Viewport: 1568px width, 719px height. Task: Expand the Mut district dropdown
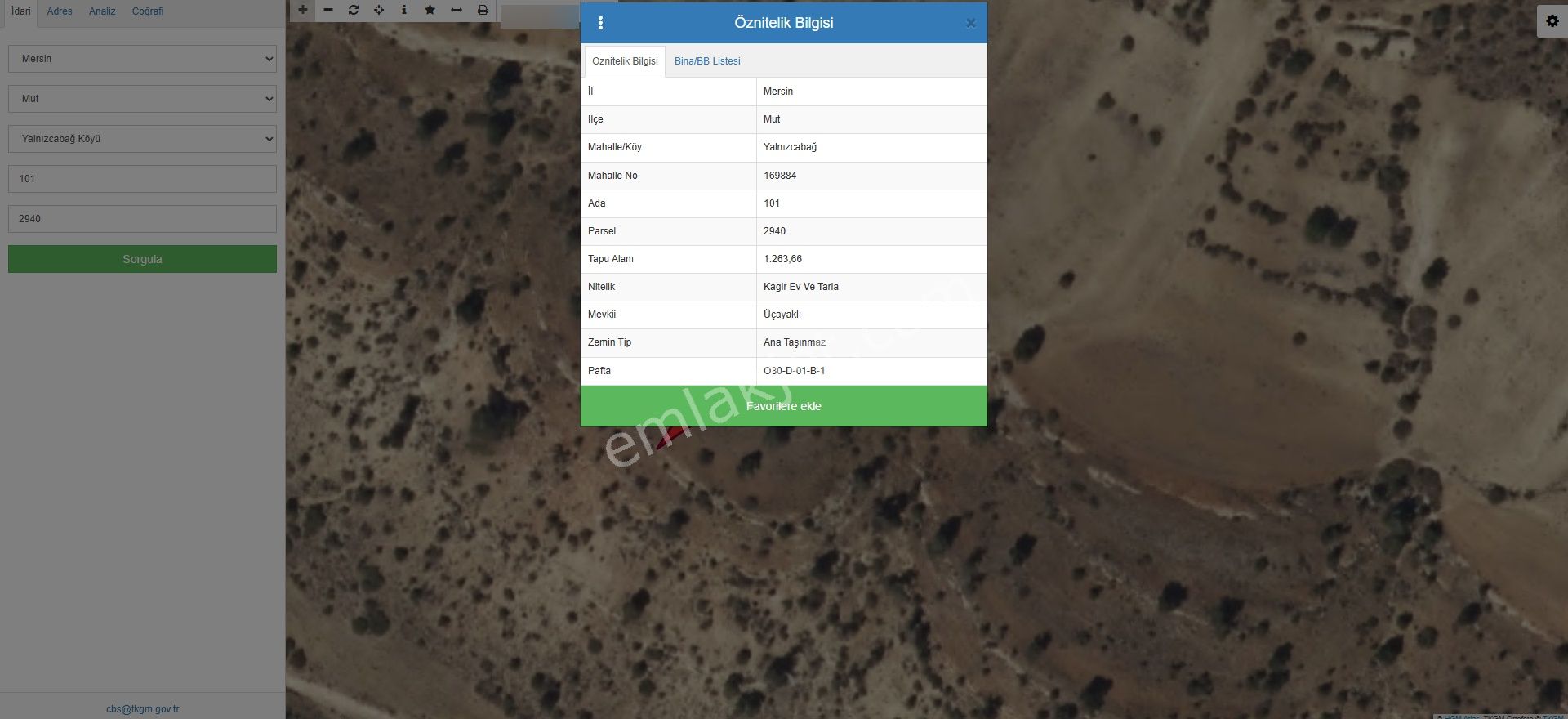142,99
